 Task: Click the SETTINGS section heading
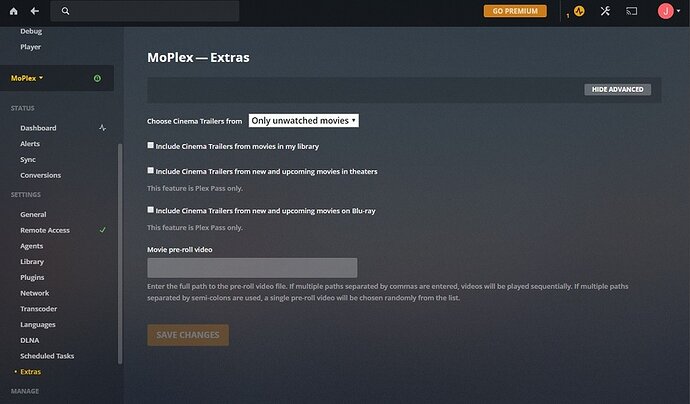coord(26,195)
